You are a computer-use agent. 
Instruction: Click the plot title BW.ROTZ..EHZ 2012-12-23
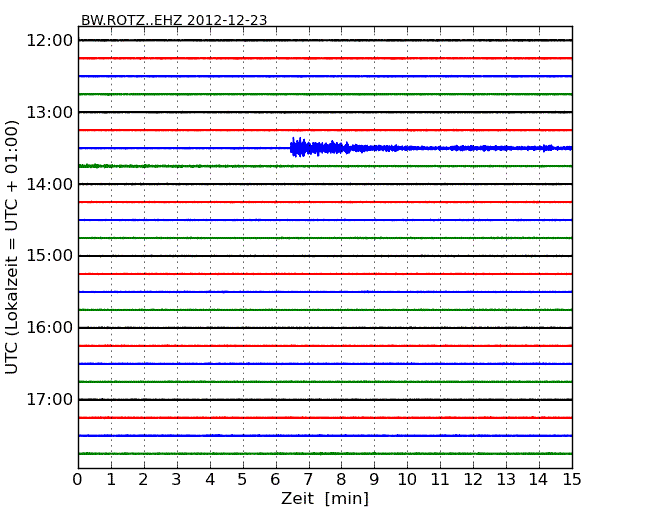coord(174,20)
